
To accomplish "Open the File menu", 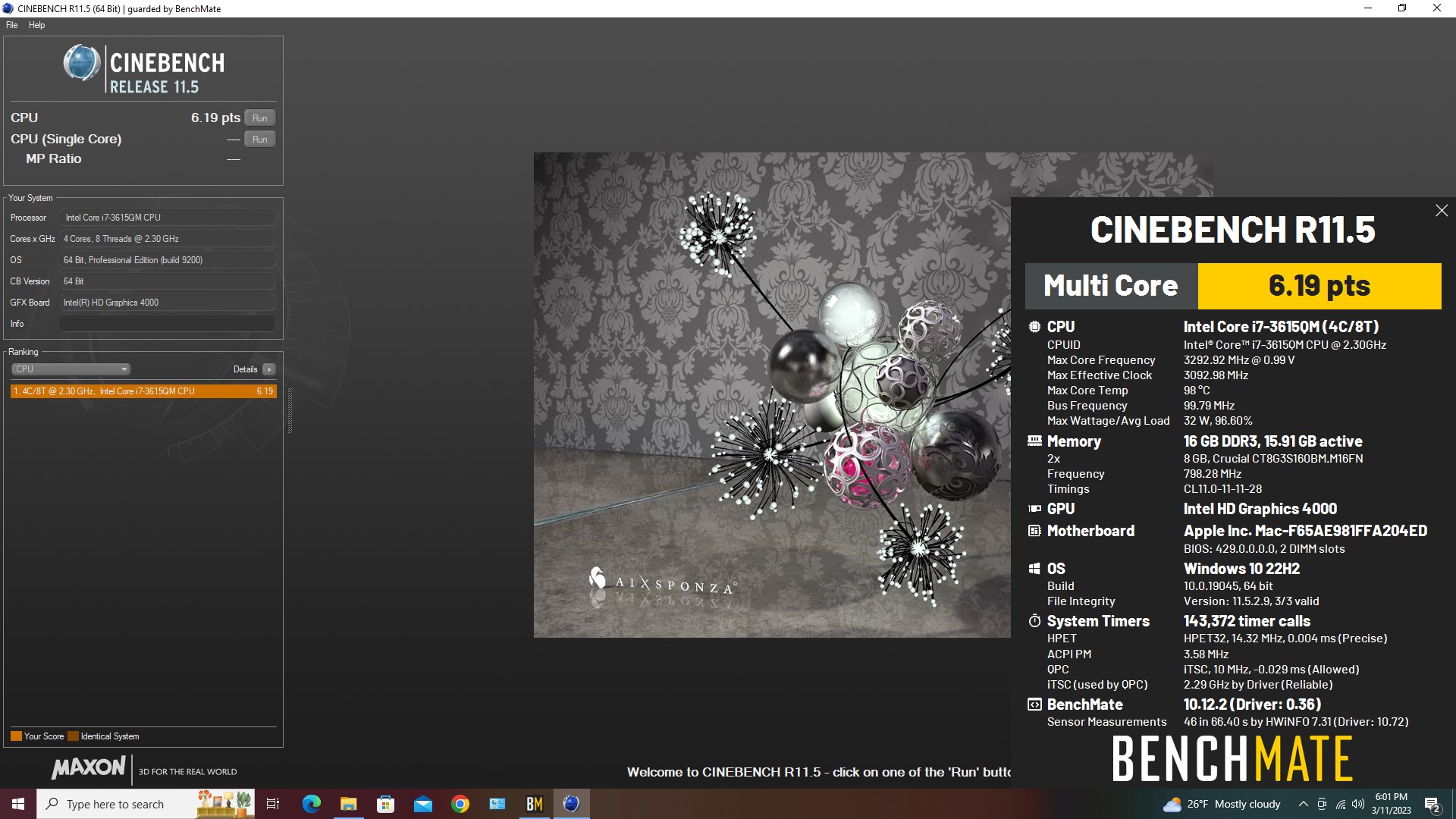I will coord(12,25).
